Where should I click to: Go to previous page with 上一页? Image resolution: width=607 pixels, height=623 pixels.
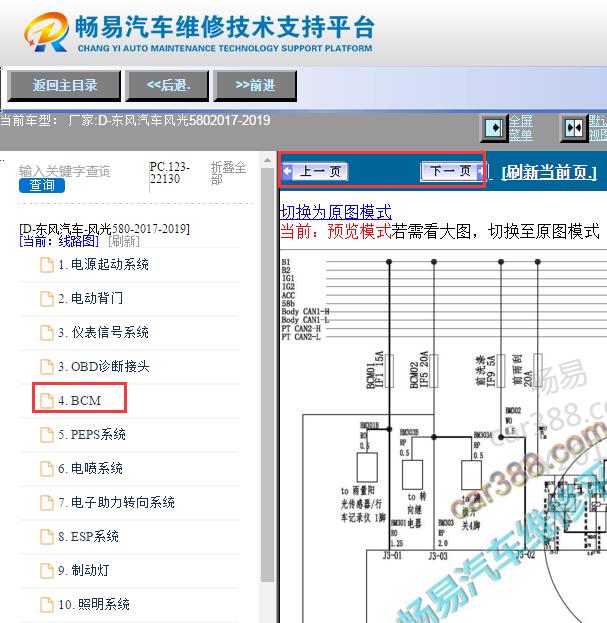coord(315,172)
